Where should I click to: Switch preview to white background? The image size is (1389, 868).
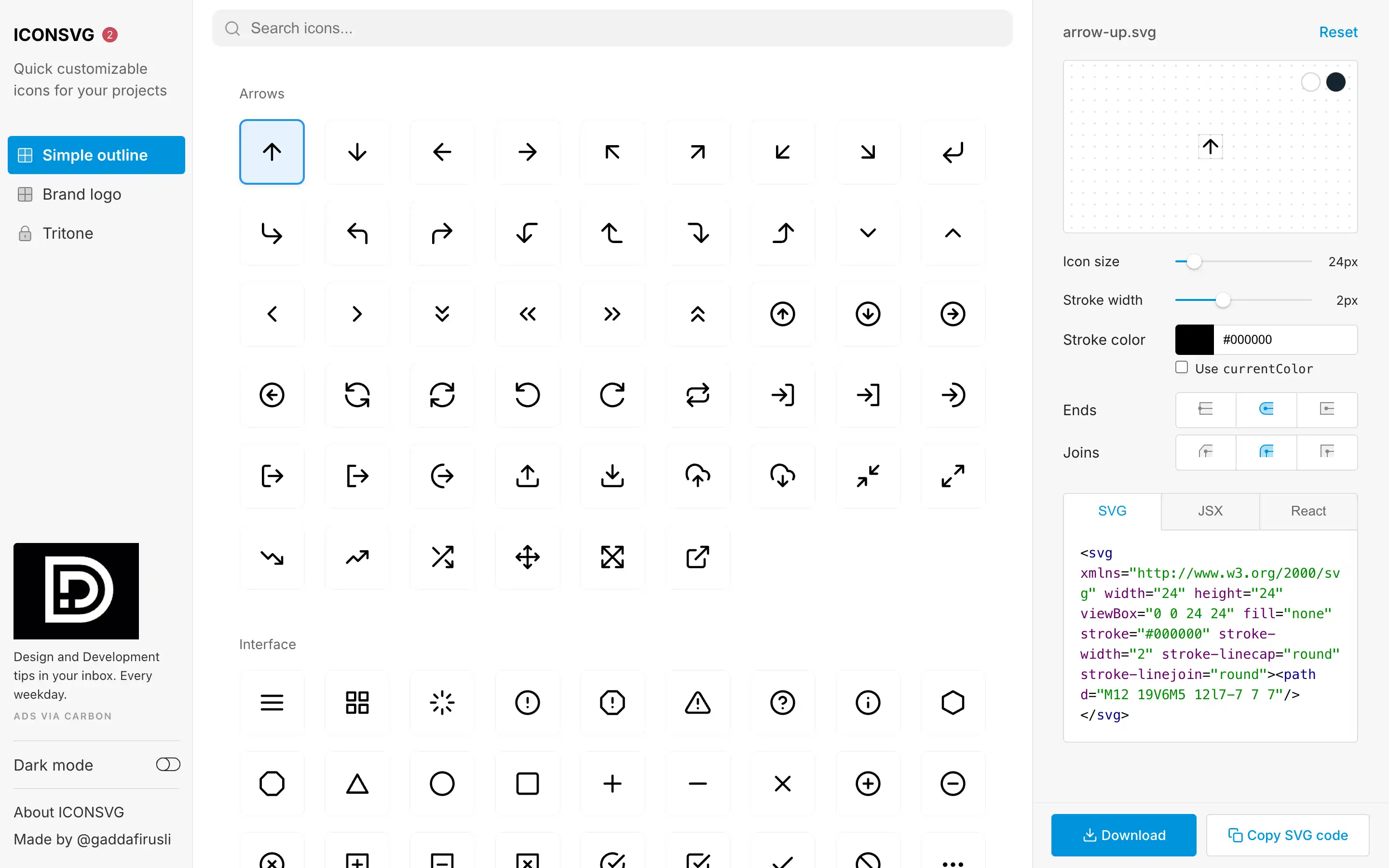pyautogui.click(x=1310, y=82)
